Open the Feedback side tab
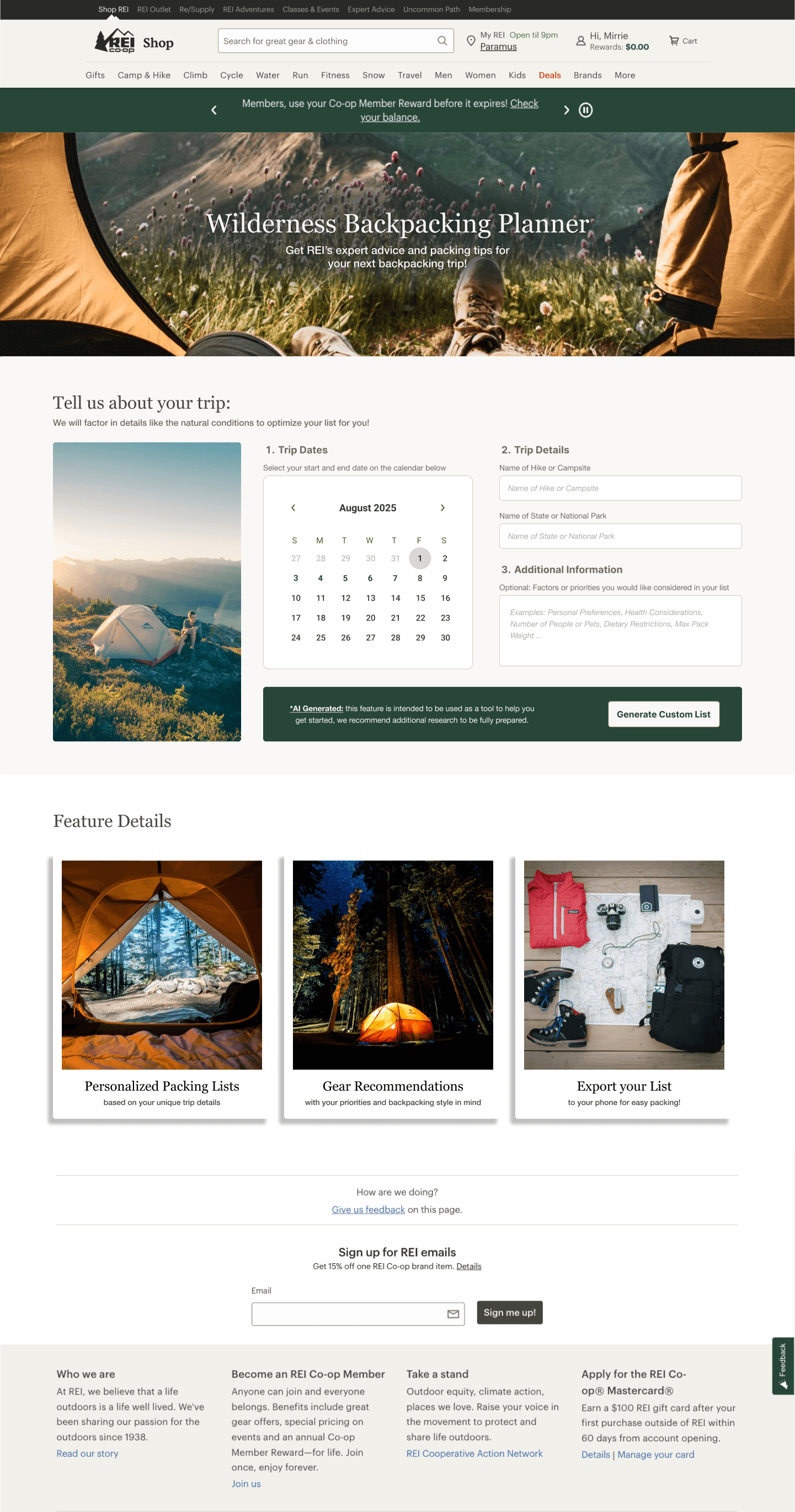This screenshot has width=795, height=1512. [783, 1366]
